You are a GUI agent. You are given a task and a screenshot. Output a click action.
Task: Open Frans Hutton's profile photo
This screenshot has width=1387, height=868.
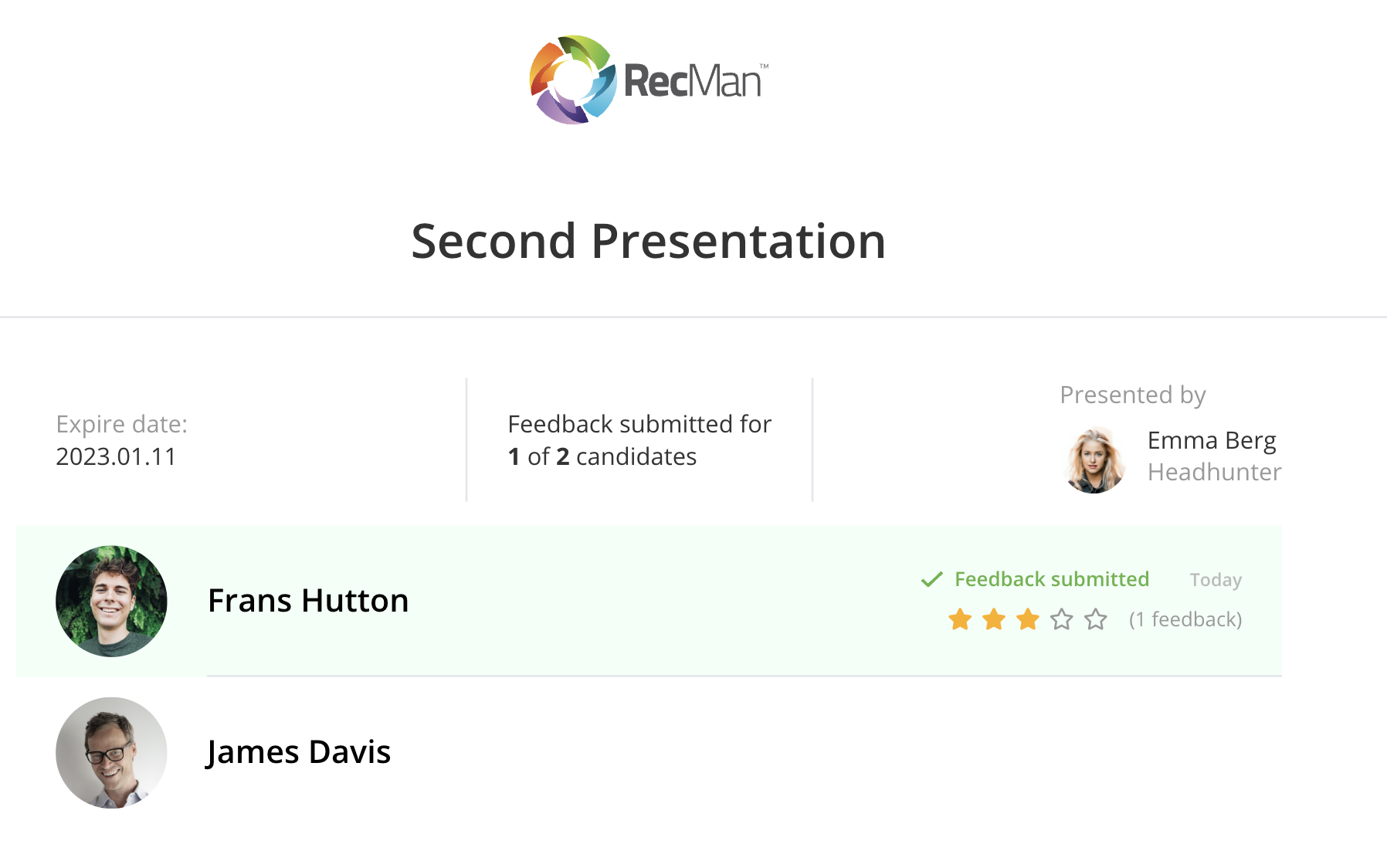click(111, 601)
